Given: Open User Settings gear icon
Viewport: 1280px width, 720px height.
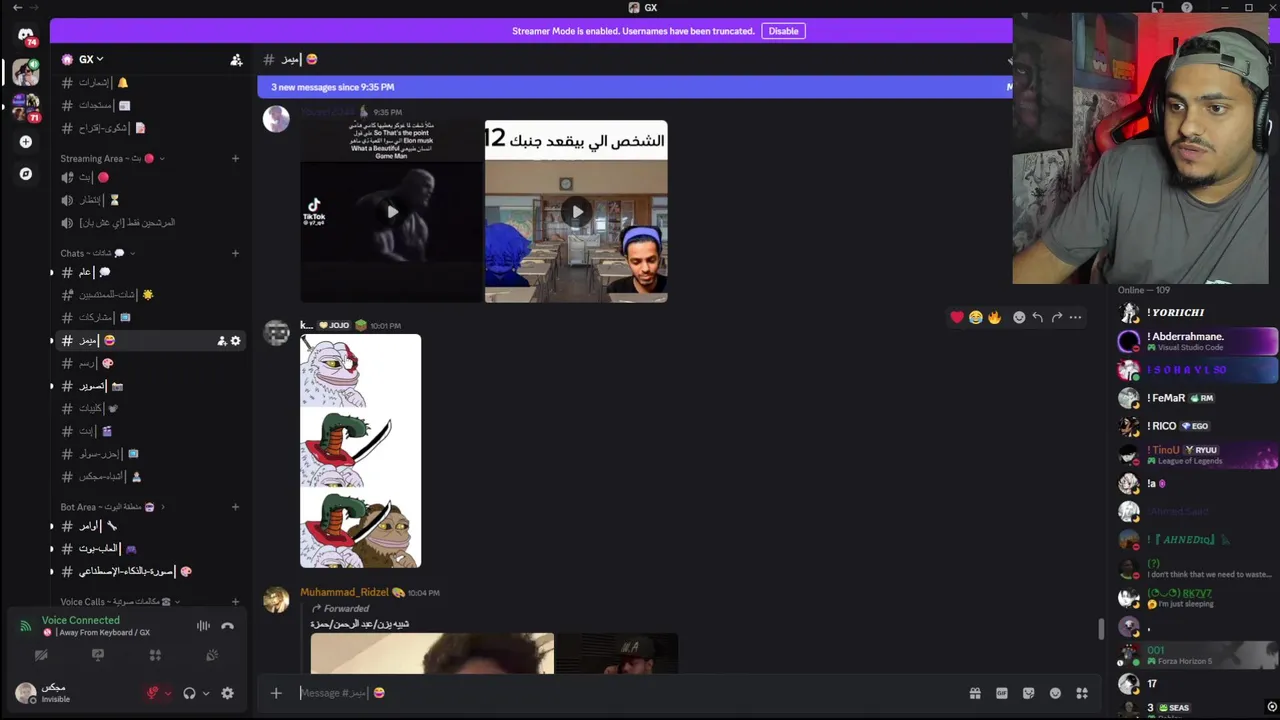Looking at the screenshot, I should tap(227, 693).
